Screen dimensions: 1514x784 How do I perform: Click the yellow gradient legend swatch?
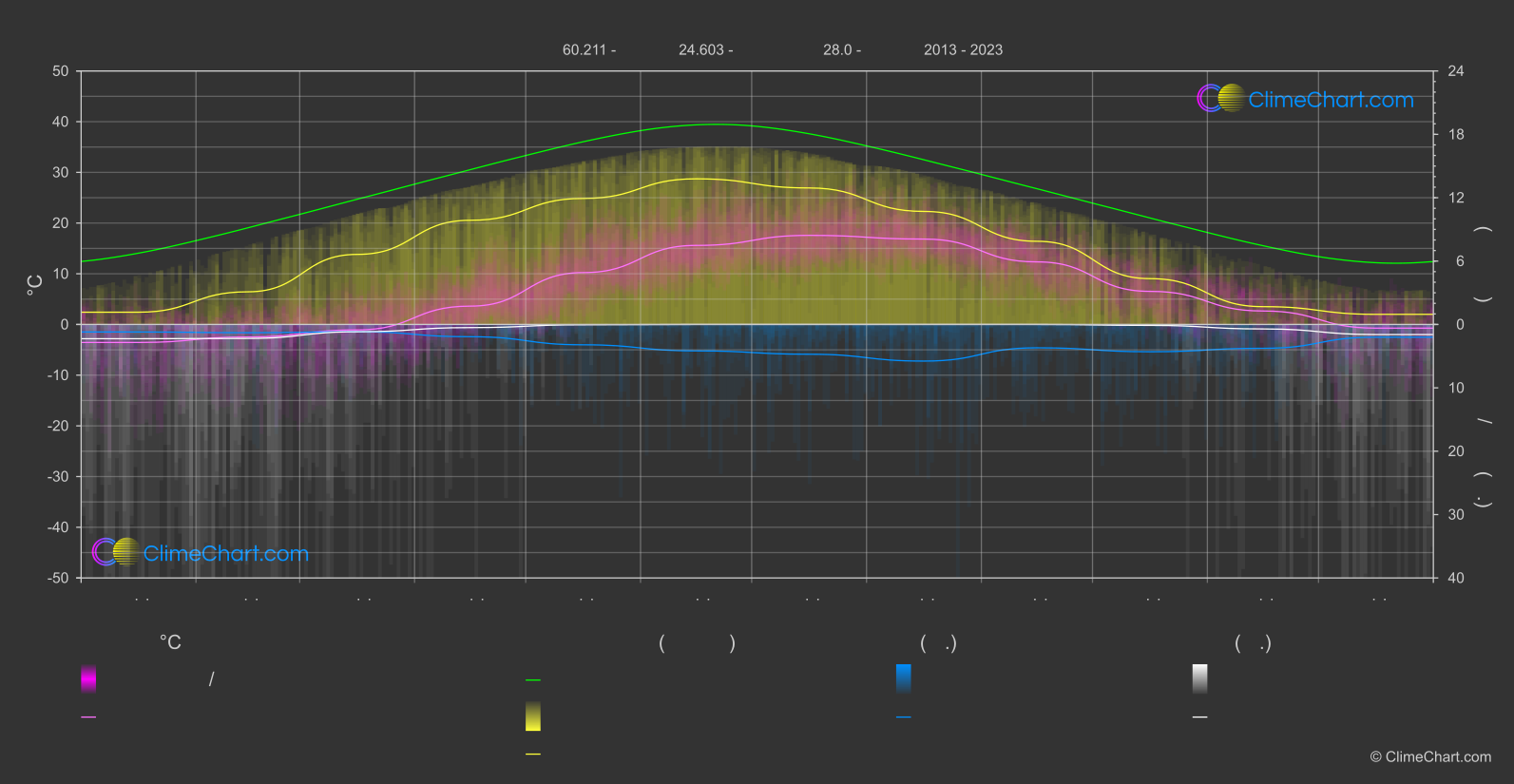pos(533,717)
